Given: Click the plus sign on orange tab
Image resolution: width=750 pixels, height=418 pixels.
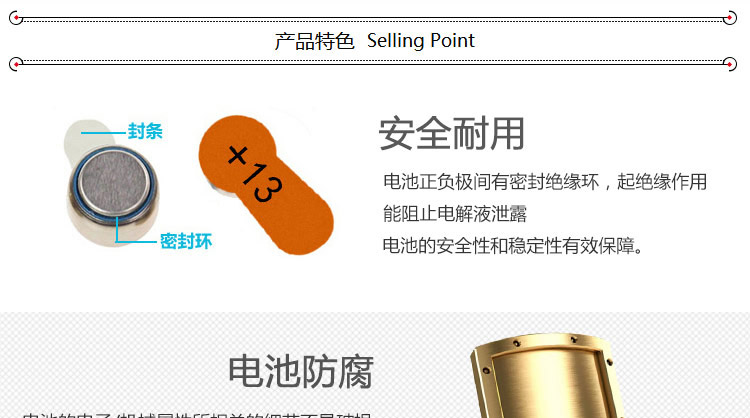Looking at the screenshot, I should click(238, 155).
